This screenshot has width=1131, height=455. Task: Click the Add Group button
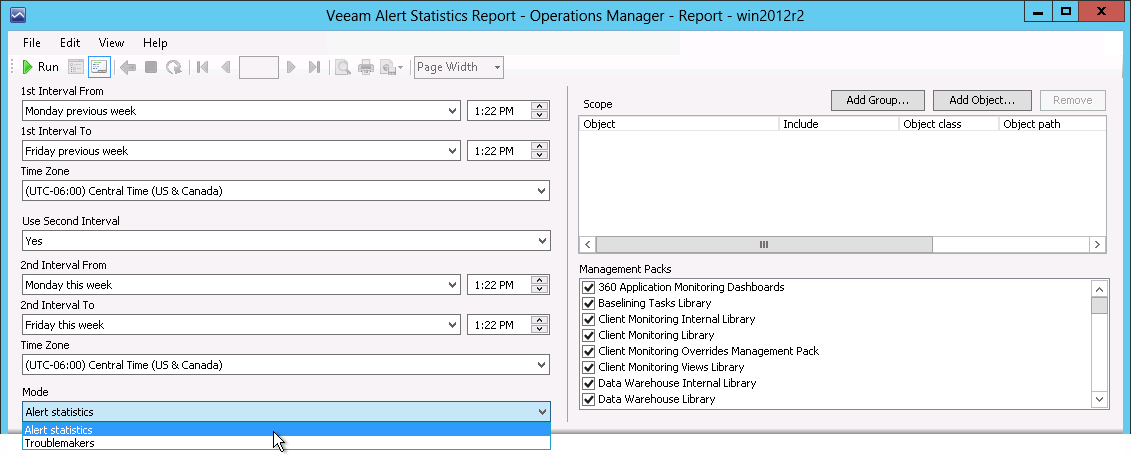(x=879, y=100)
